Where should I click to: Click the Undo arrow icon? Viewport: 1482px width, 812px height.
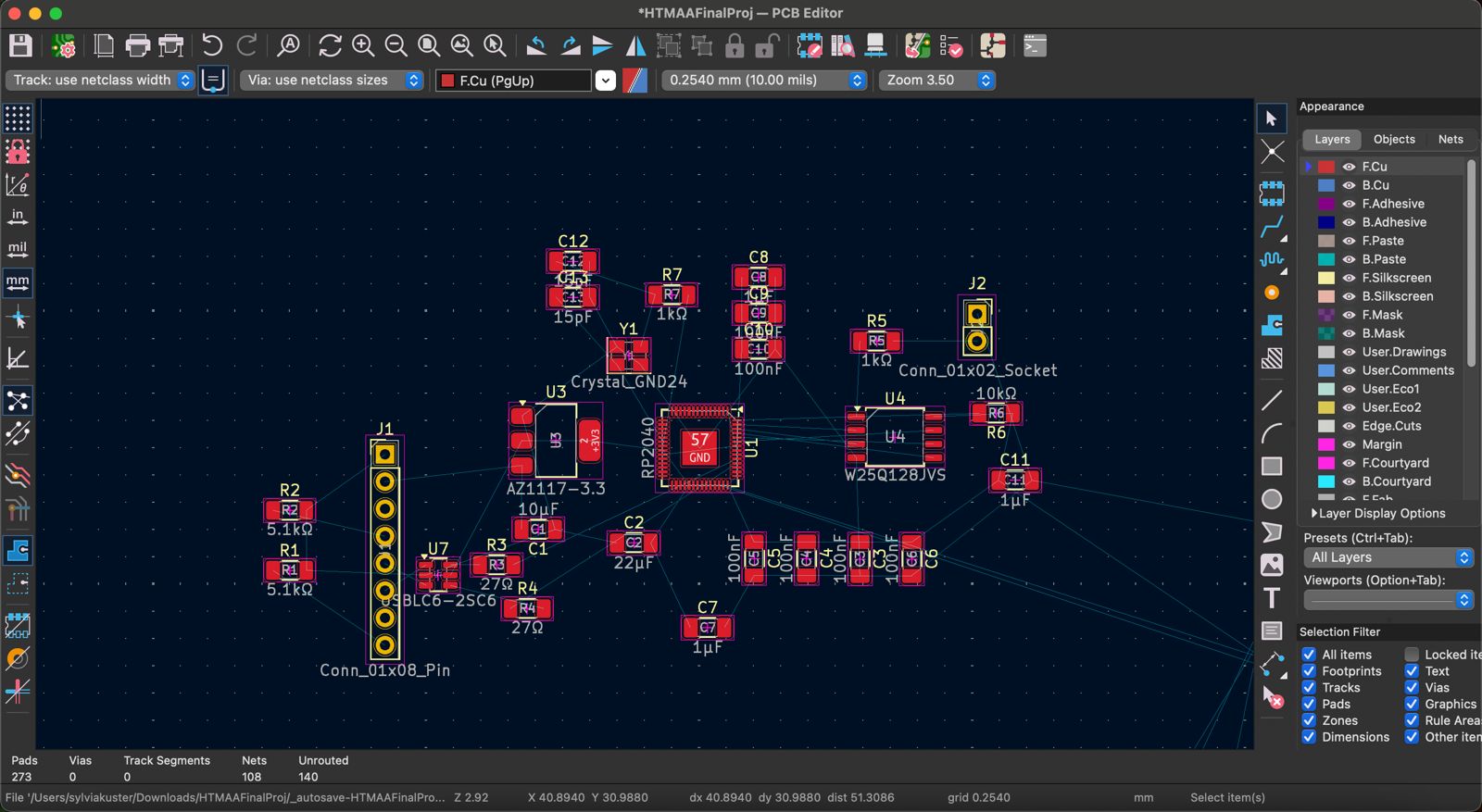coord(212,45)
